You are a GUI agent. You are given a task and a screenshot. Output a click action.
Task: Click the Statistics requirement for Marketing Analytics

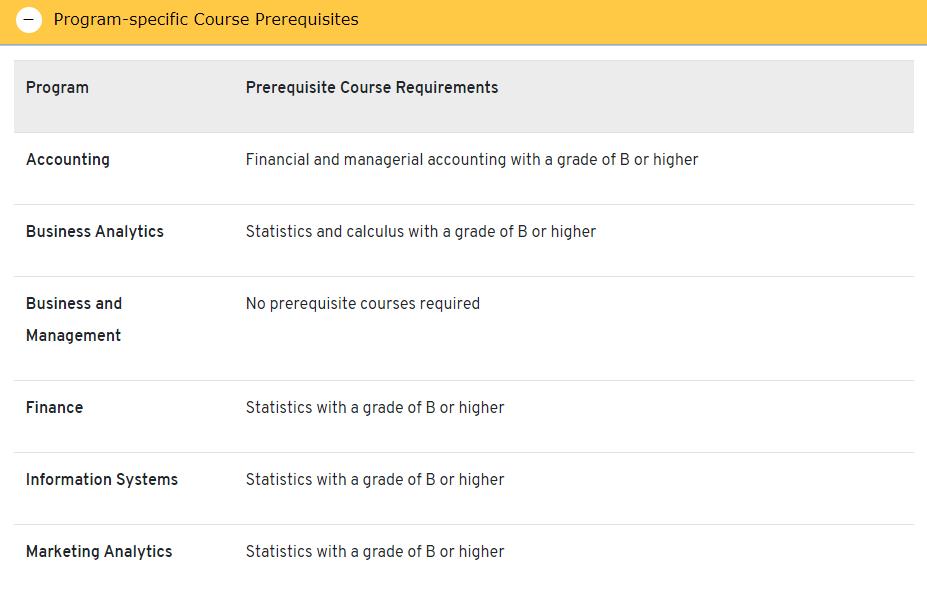(375, 552)
